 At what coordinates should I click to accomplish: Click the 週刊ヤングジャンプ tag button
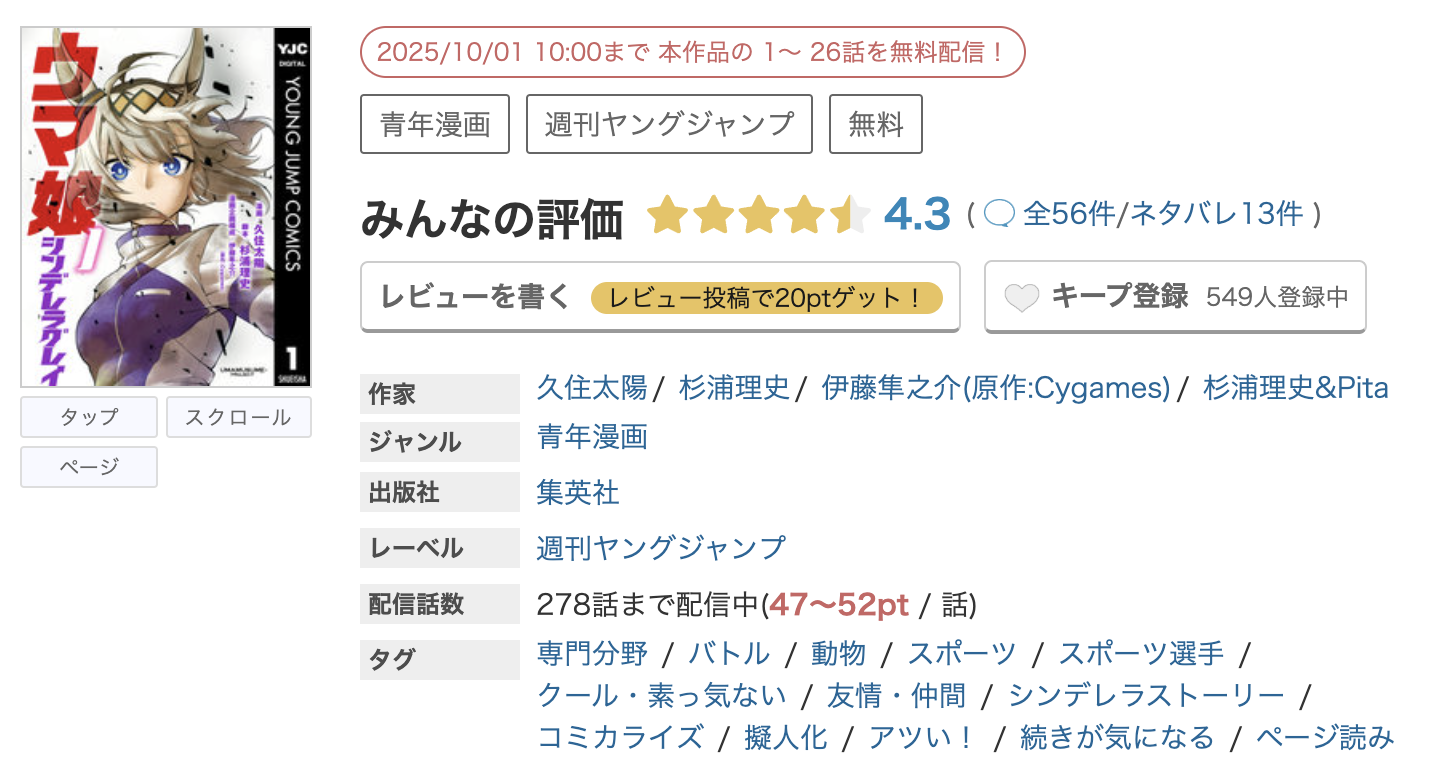pos(669,124)
